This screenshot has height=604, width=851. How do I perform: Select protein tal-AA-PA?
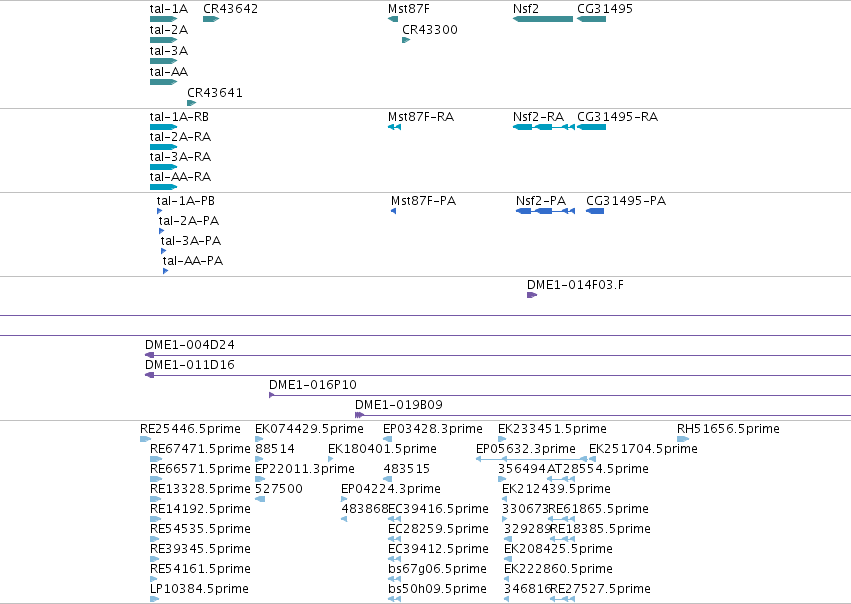tap(166, 271)
